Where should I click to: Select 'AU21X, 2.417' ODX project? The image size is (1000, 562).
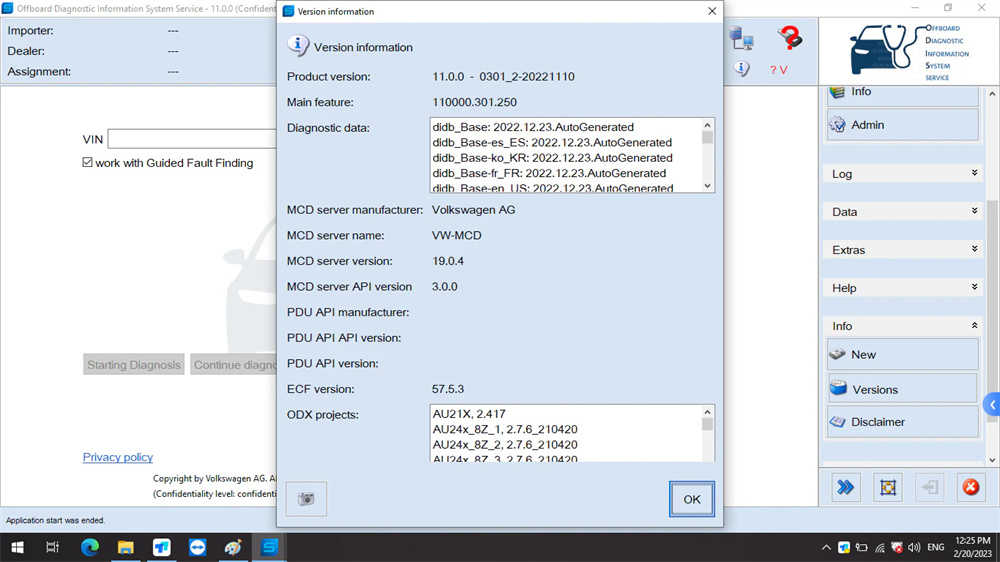point(469,413)
